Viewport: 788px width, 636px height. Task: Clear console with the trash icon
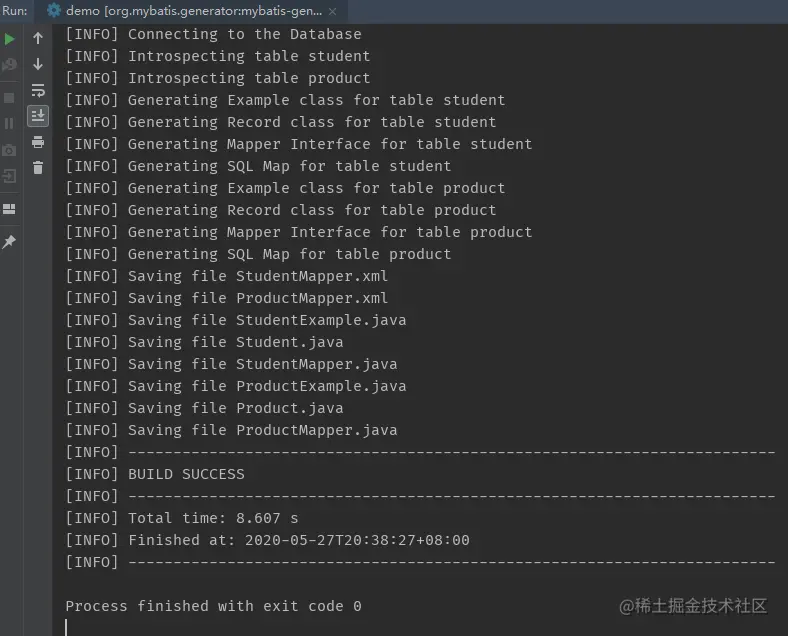click(38, 168)
